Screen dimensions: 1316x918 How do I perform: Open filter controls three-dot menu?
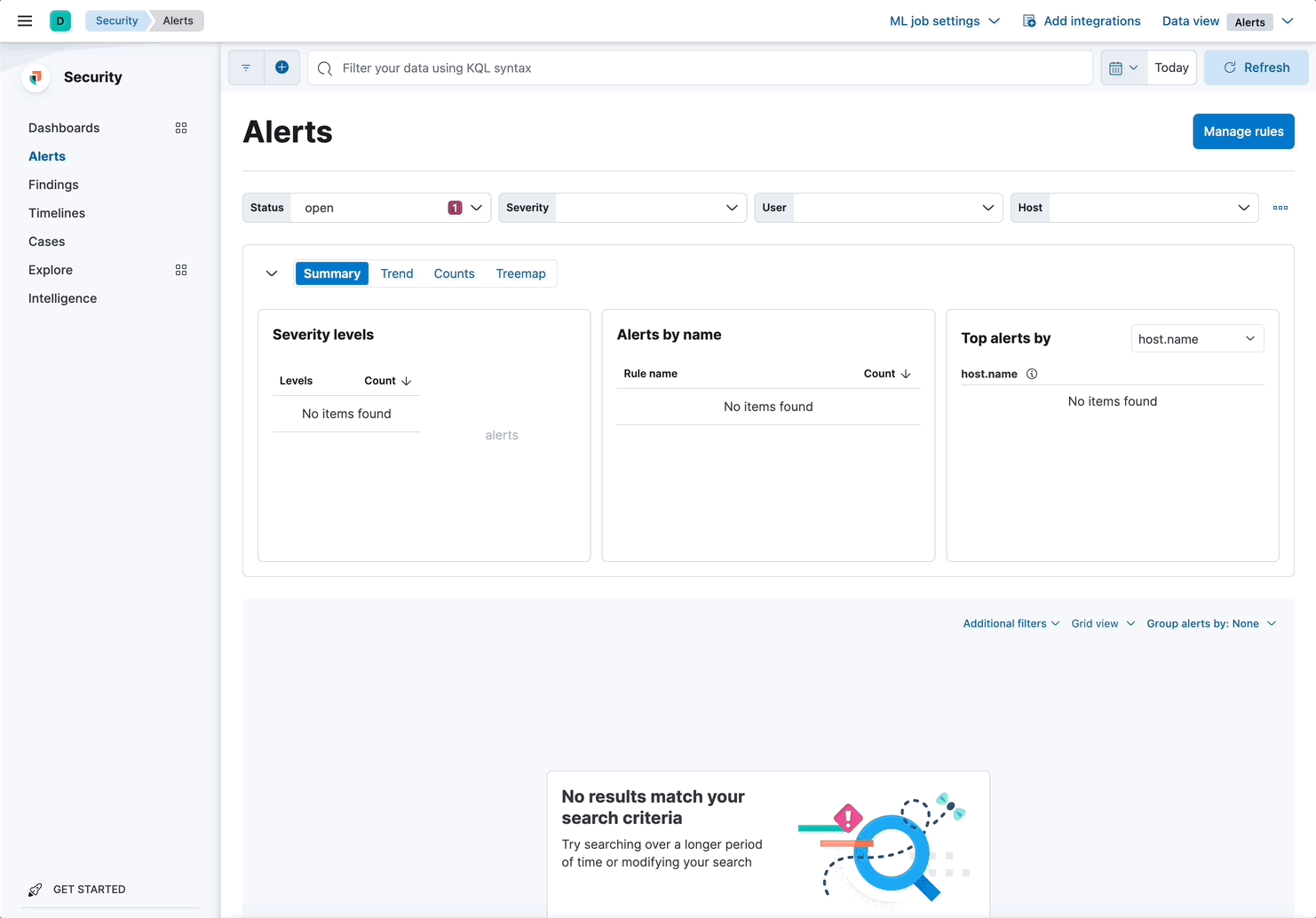pos(1280,208)
